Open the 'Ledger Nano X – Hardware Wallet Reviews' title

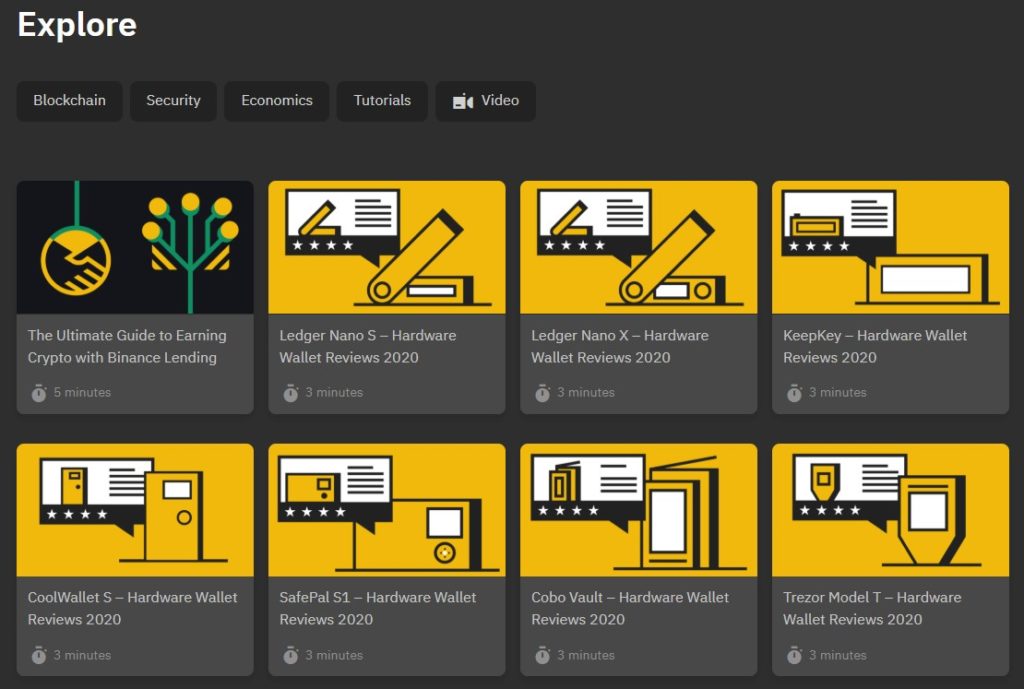(620, 346)
